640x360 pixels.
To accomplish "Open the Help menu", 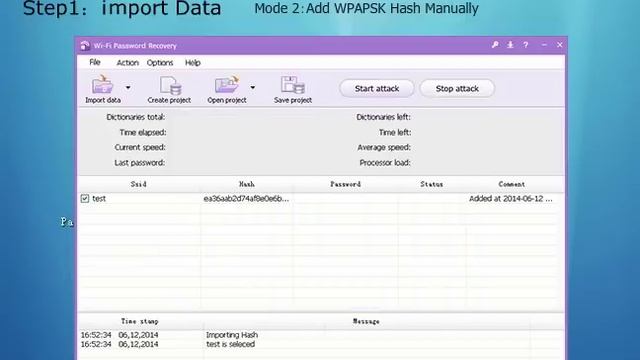I will 193,63.
